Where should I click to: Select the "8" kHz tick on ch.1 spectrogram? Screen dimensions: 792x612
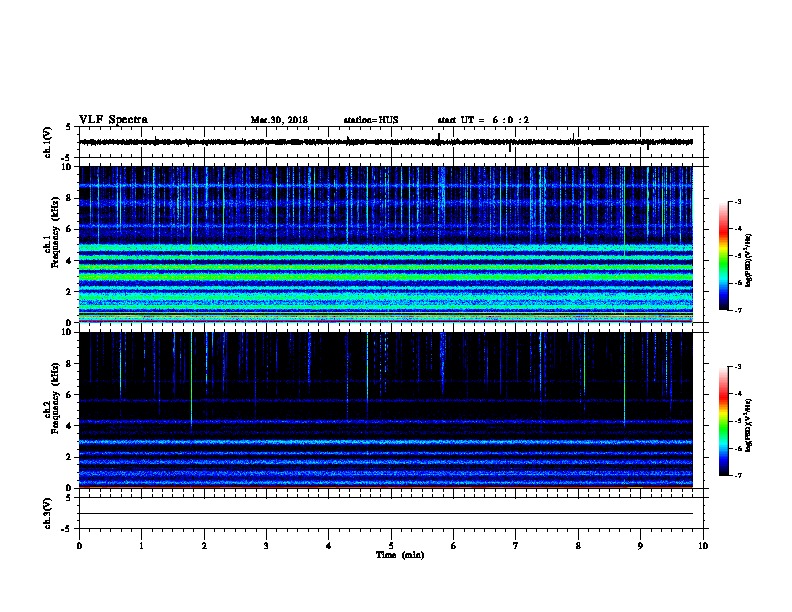[x=70, y=198]
